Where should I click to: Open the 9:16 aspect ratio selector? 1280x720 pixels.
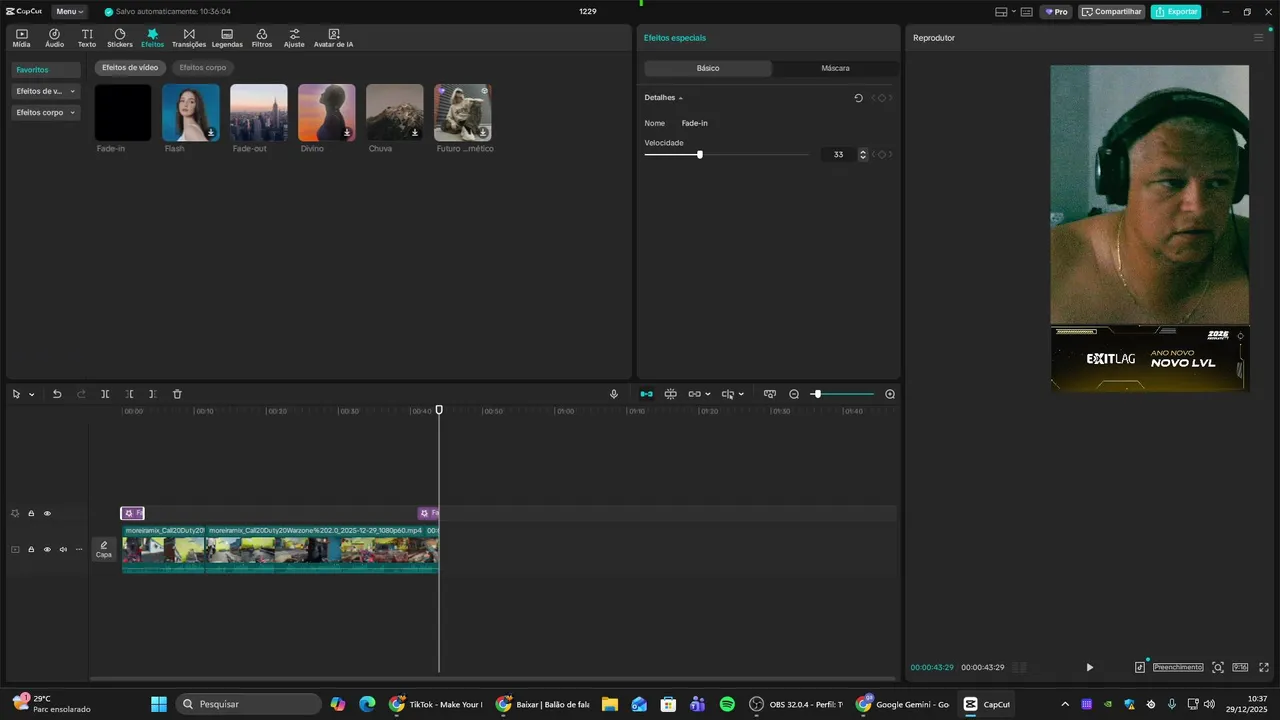pyautogui.click(x=1240, y=667)
